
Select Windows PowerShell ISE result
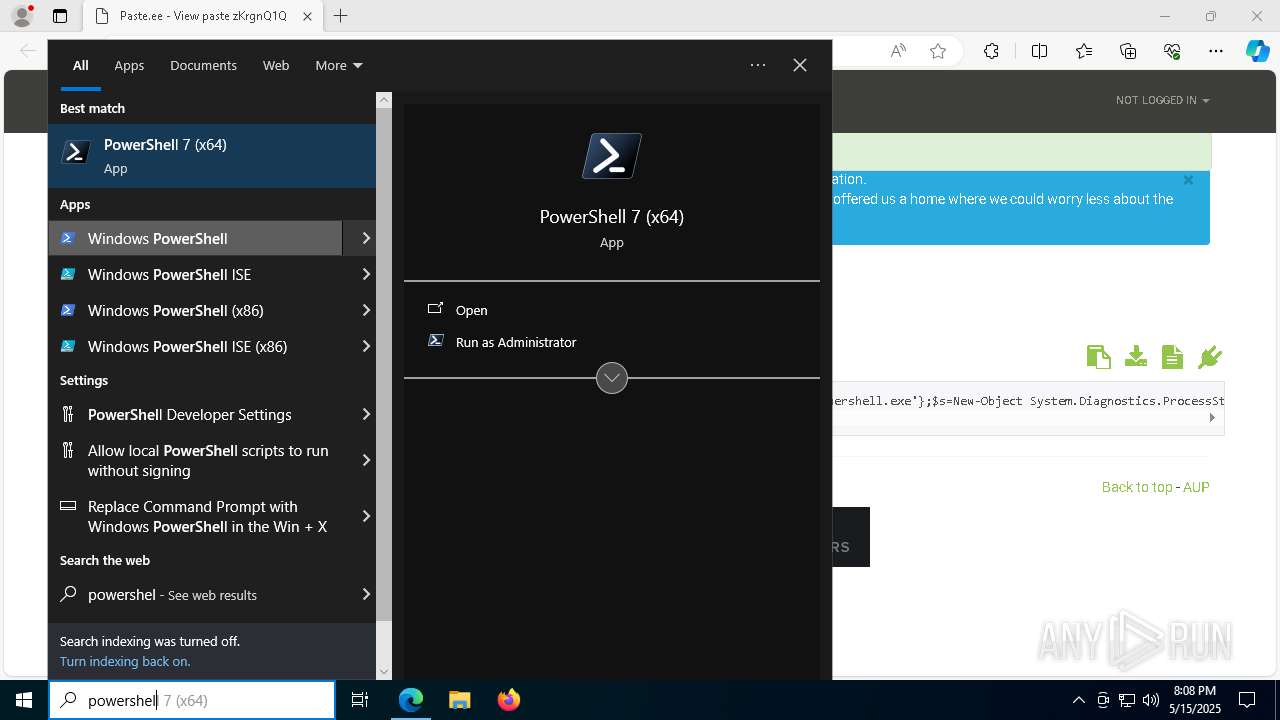pos(195,274)
